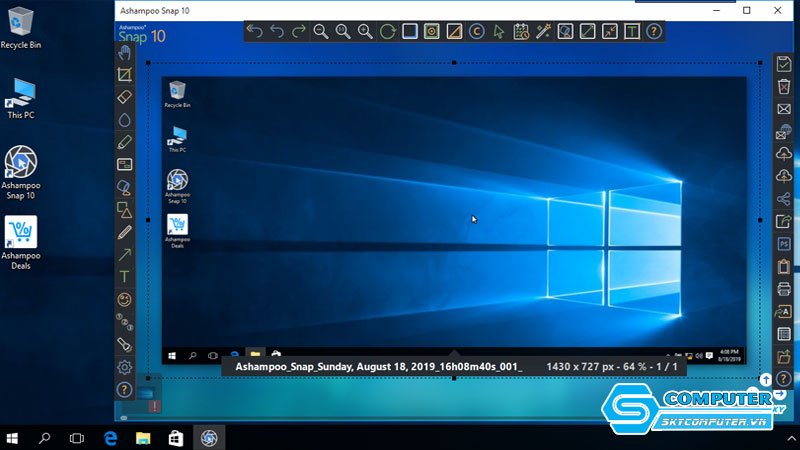Select the Shapes tool

pyautogui.click(x=125, y=209)
